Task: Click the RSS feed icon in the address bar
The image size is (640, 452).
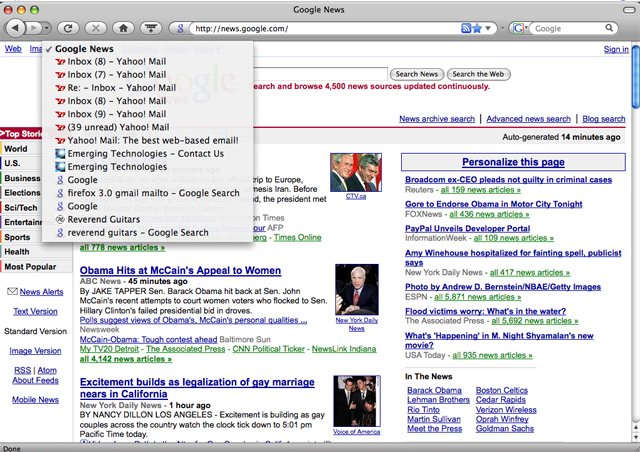Action: tap(466, 28)
